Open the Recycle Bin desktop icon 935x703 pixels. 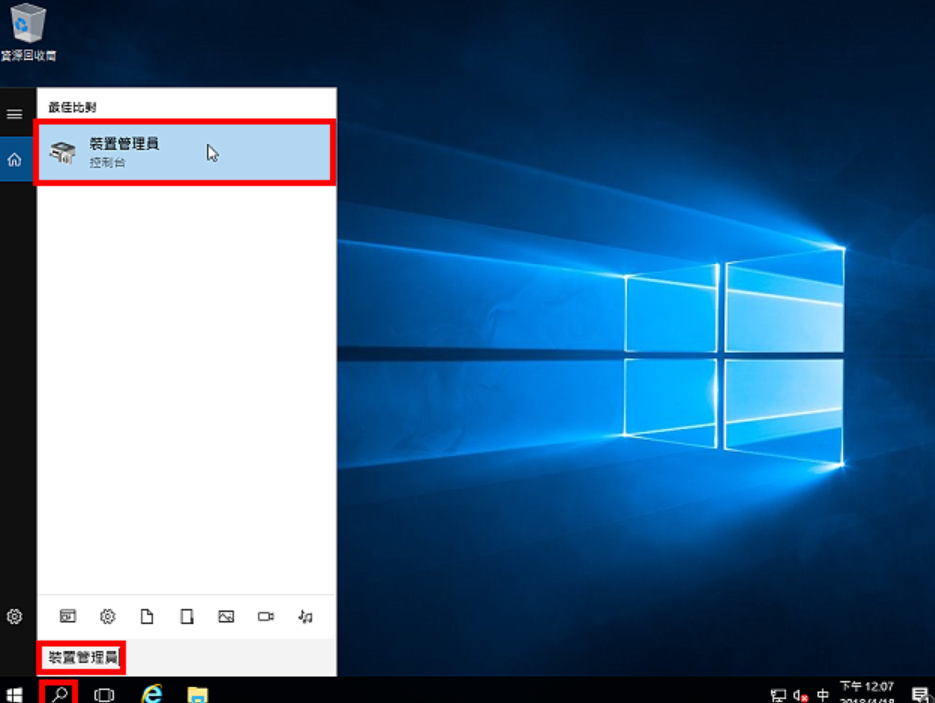(27, 32)
